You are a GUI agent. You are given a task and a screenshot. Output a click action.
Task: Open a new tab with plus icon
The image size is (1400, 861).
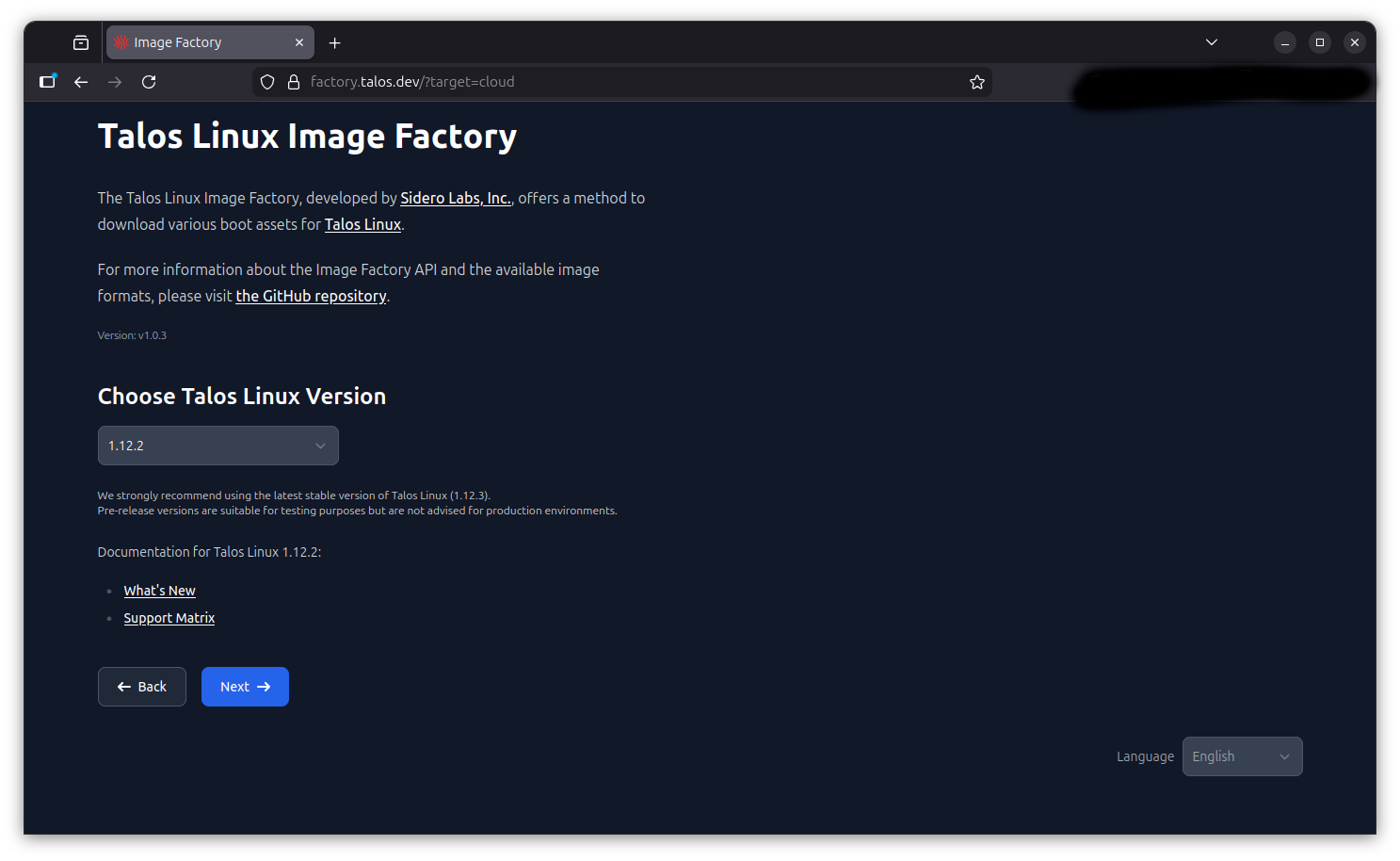tap(334, 42)
